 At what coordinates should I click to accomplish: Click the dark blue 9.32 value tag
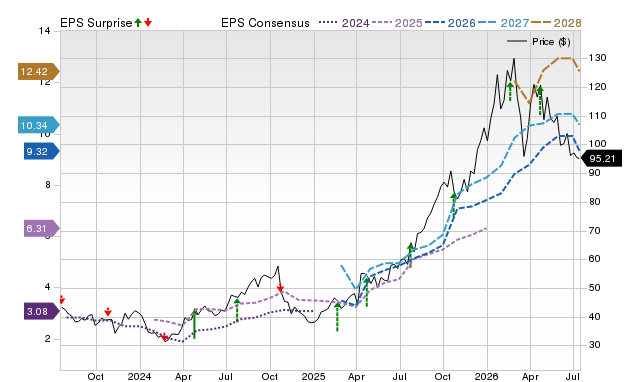point(42,151)
